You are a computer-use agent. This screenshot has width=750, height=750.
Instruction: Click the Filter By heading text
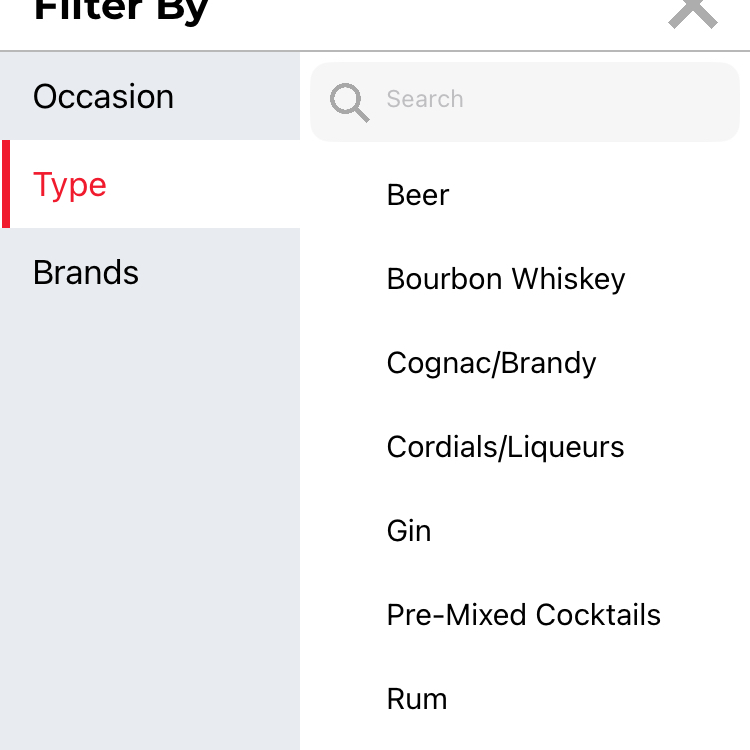click(x=121, y=11)
